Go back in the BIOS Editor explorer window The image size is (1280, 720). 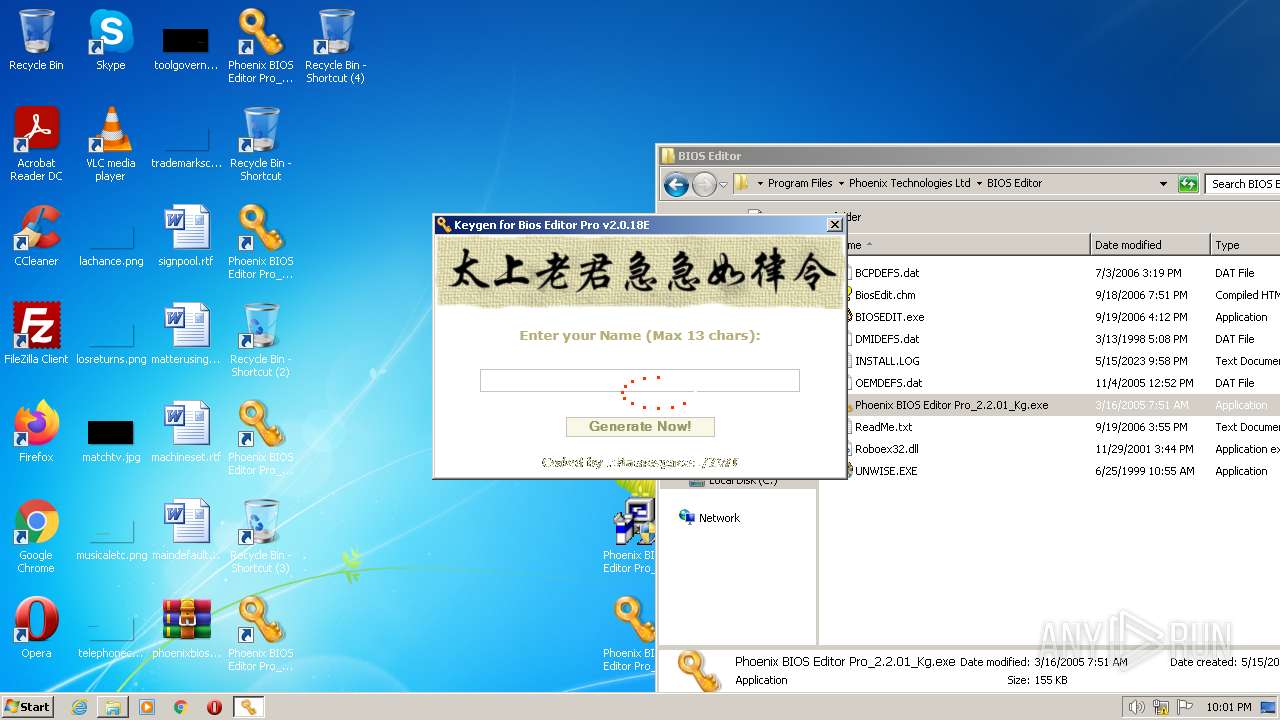[676, 184]
